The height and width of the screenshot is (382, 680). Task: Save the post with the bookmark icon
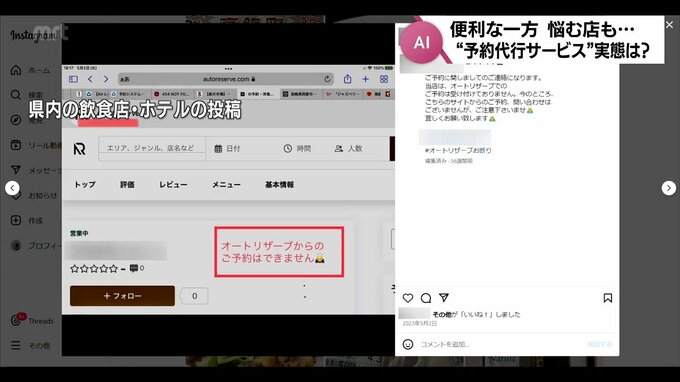608,298
